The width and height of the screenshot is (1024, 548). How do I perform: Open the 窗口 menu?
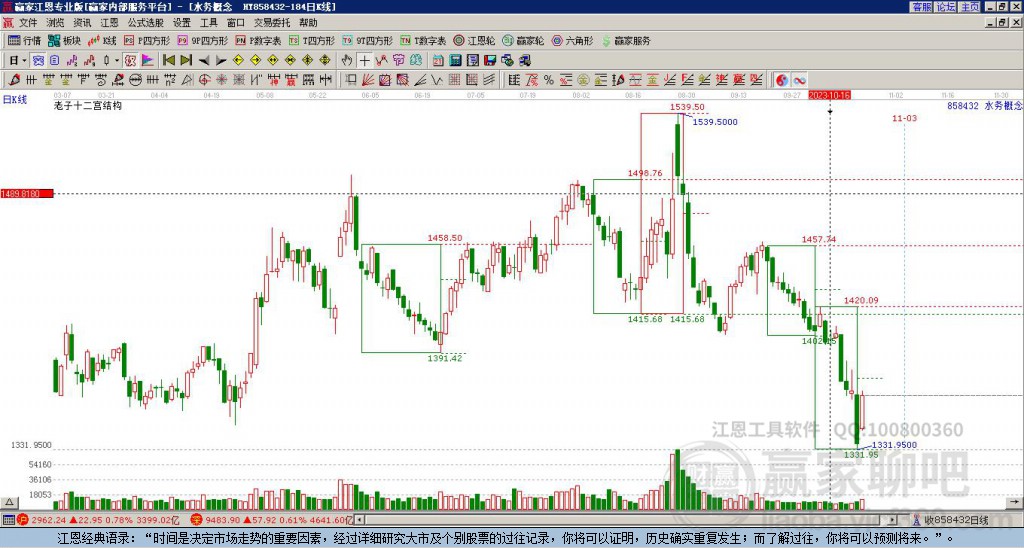coord(236,23)
